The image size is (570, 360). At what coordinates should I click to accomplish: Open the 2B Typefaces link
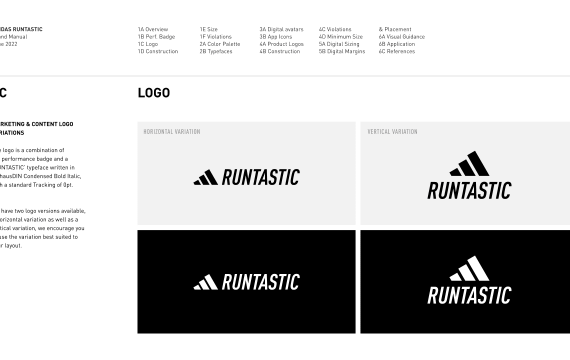pyautogui.click(x=216, y=51)
